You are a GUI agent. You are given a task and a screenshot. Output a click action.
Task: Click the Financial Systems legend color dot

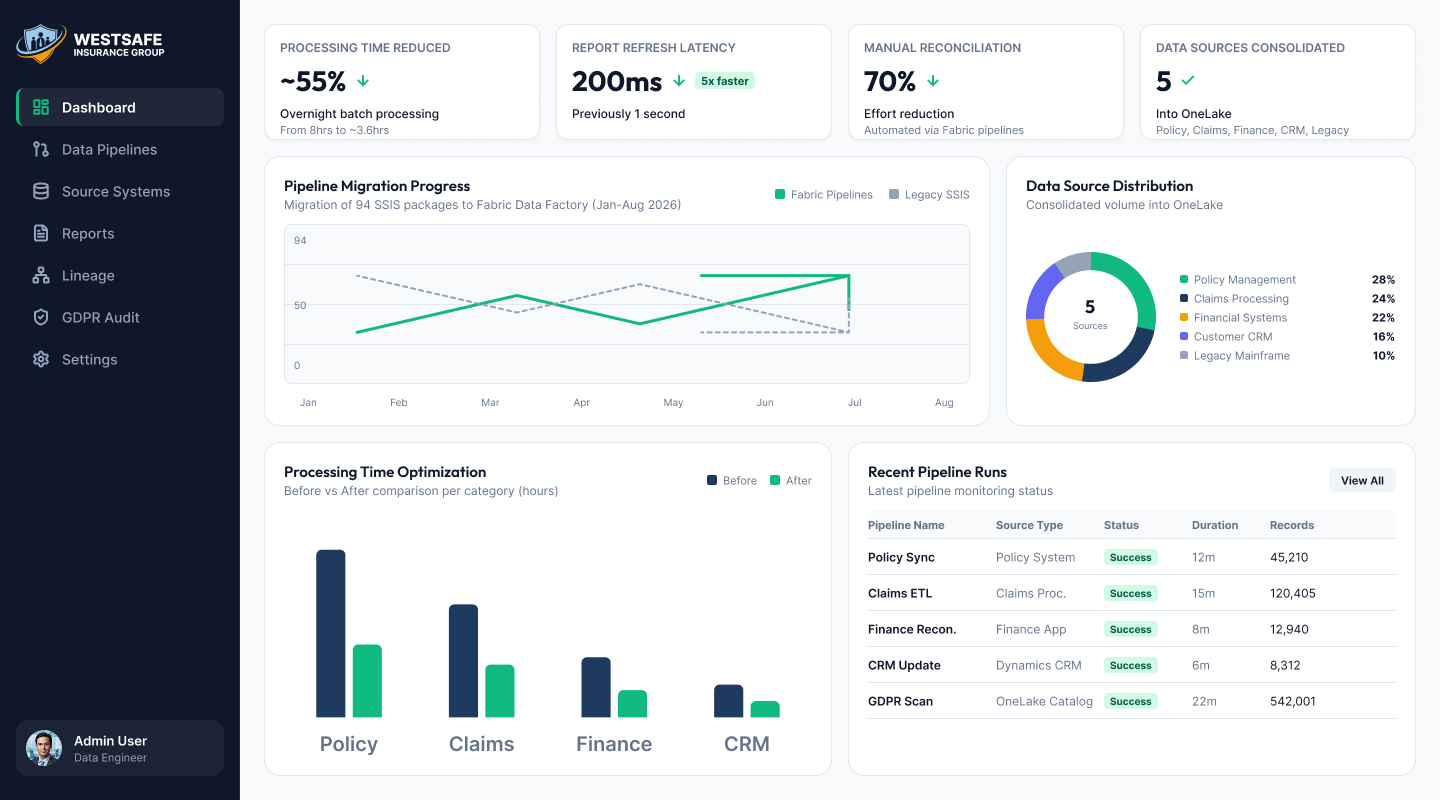point(1184,318)
